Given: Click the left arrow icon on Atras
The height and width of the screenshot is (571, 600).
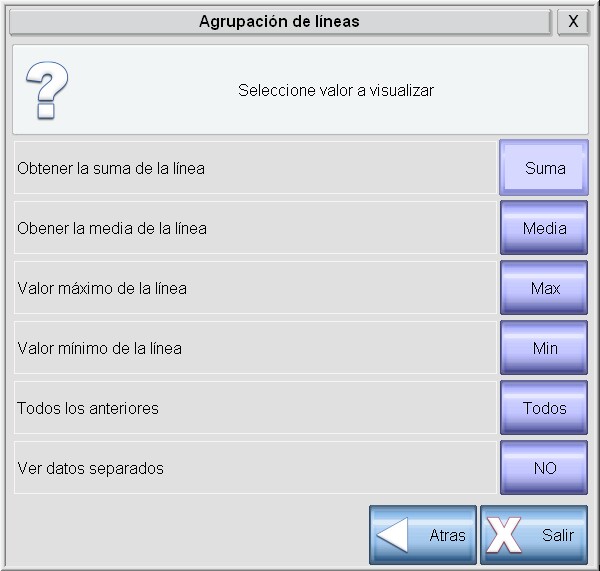Looking at the screenshot, I should (393, 535).
